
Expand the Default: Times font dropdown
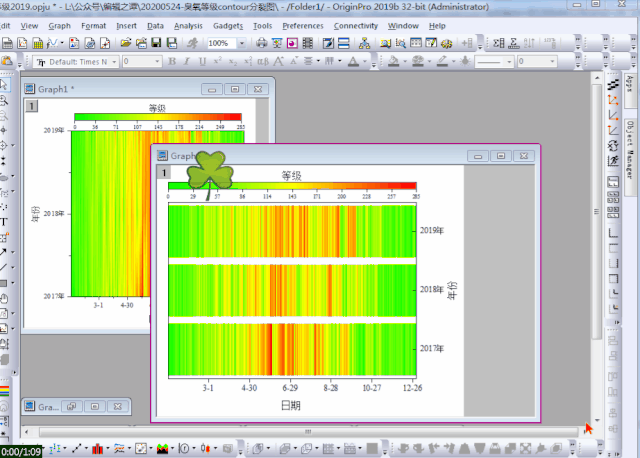click(x=116, y=62)
